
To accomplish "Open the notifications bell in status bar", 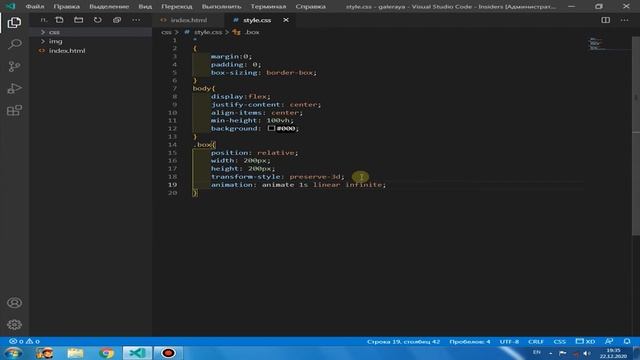I will pyautogui.click(x=627, y=341).
